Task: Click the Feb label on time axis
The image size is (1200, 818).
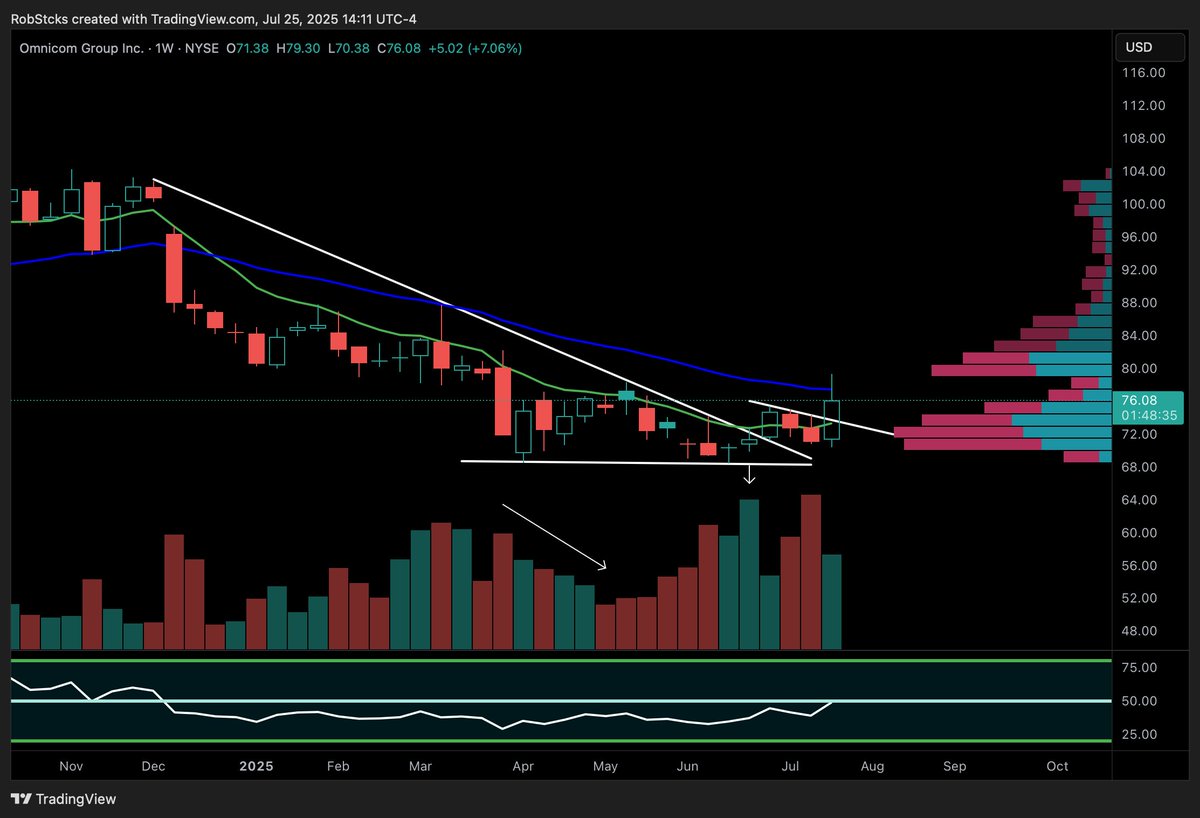Action: point(338,767)
